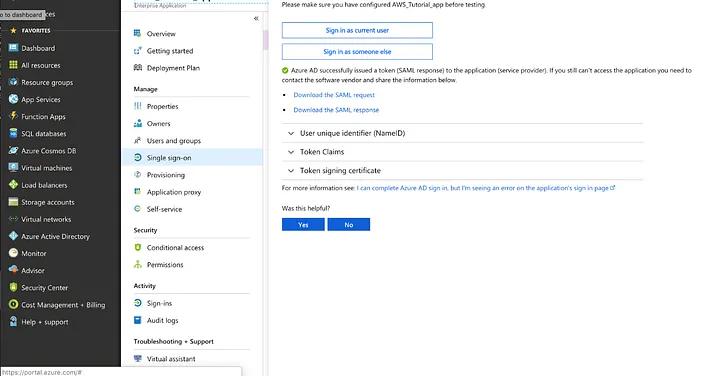The image size is (720, 376).
Task: Open Provisioning menu item
Action: coord(192,175)
